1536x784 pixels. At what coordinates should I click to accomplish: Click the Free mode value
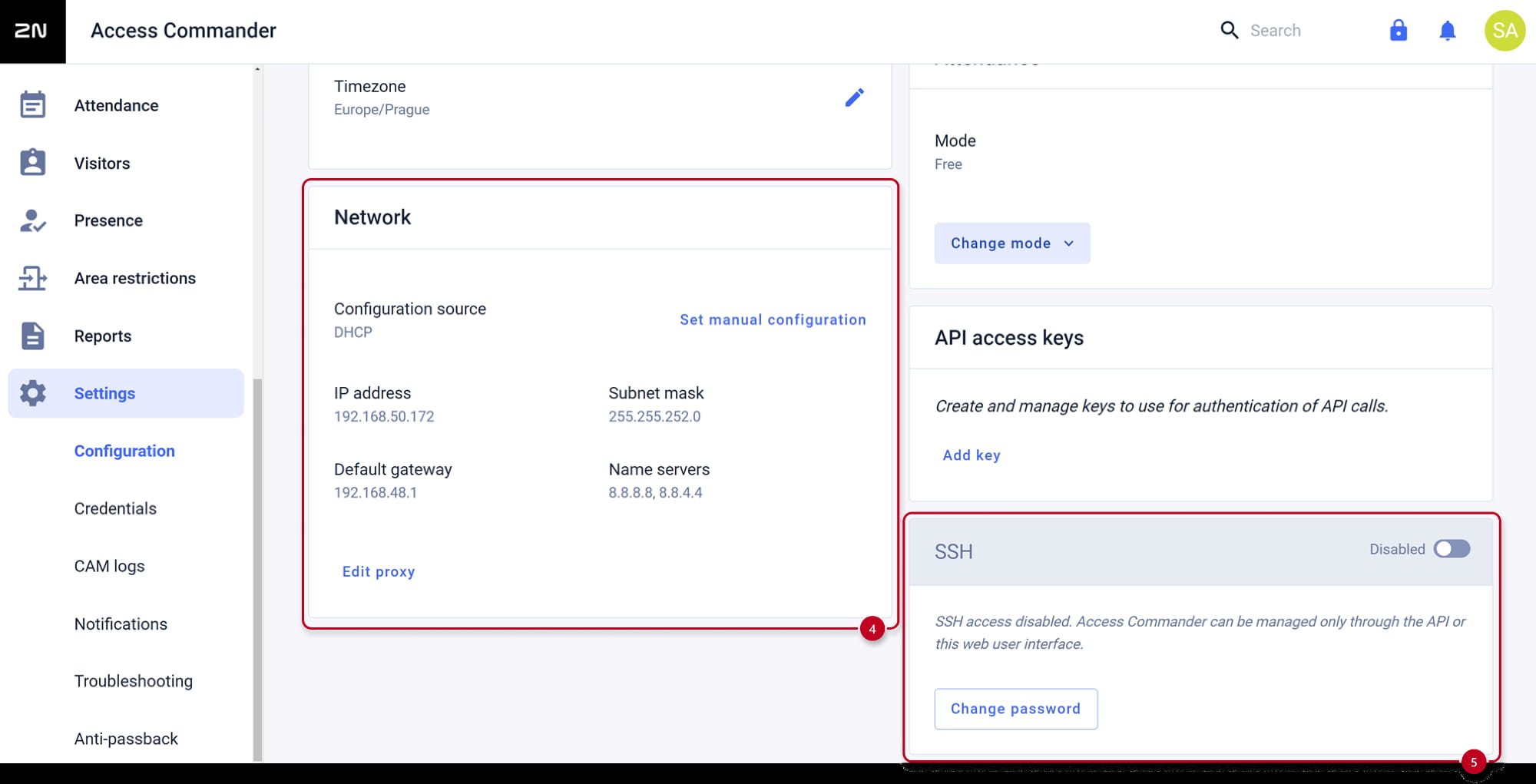point(948,164)
